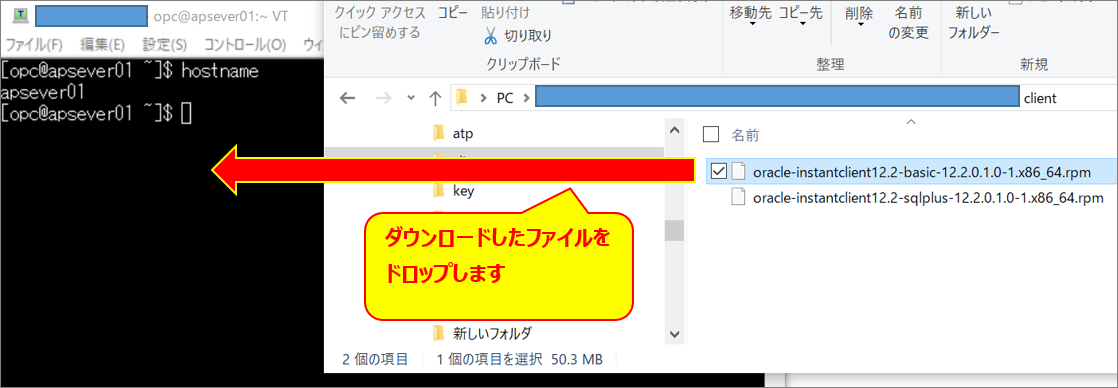Go up one folder level arrow
This screenshot has width=1118, height=388.
coord(435,98)
